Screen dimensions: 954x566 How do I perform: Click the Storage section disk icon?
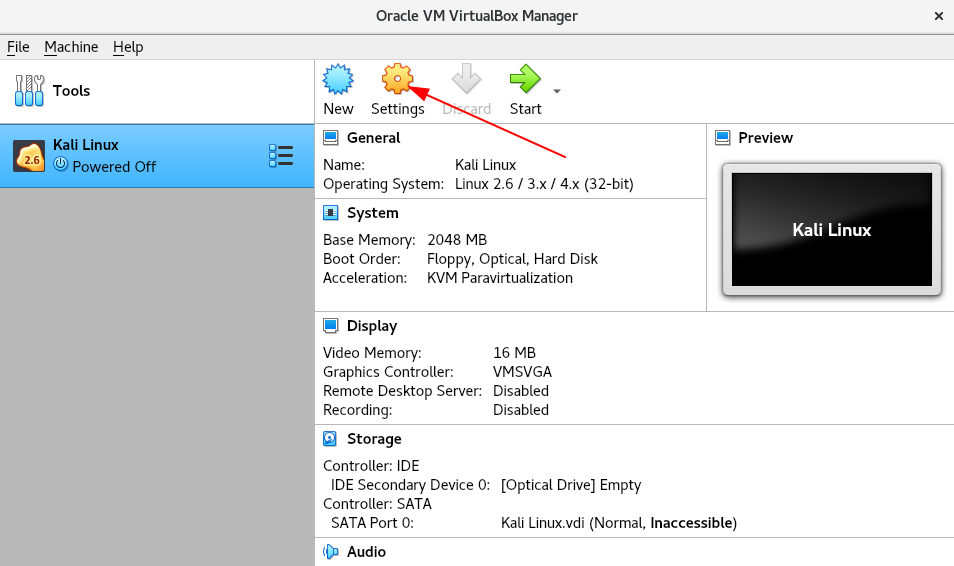[x=330, y=439]
